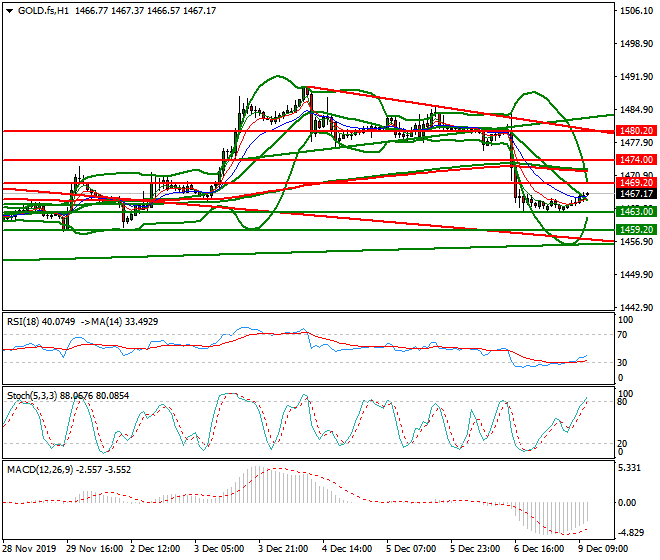
Task: Click the green 1463.00 price label
Action: (x=636, y=211)
